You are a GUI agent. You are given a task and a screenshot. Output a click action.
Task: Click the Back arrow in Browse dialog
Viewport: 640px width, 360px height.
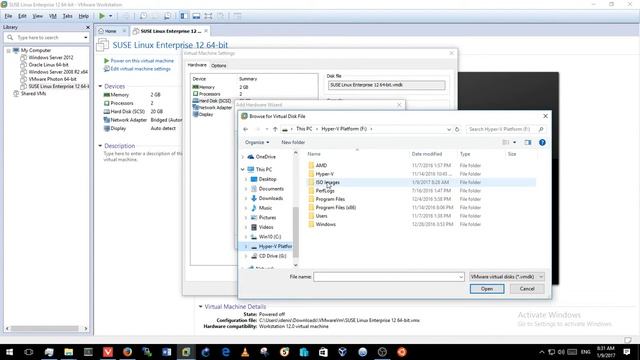246,129
